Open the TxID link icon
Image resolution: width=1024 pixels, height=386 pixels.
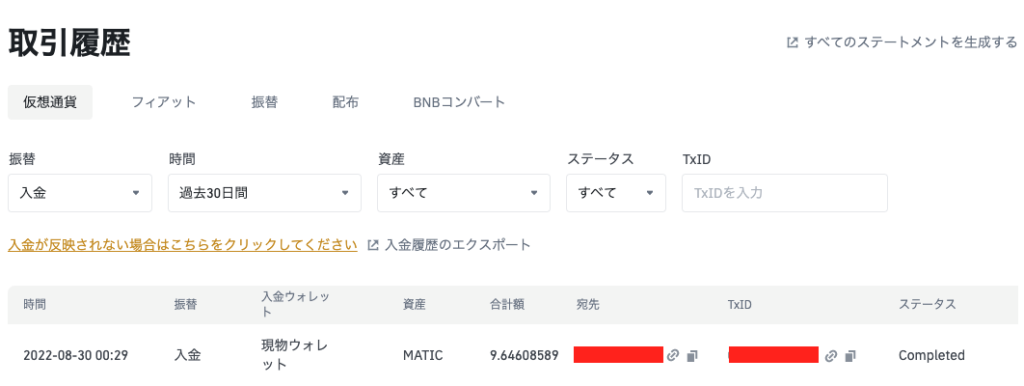[x=831, y=356]
